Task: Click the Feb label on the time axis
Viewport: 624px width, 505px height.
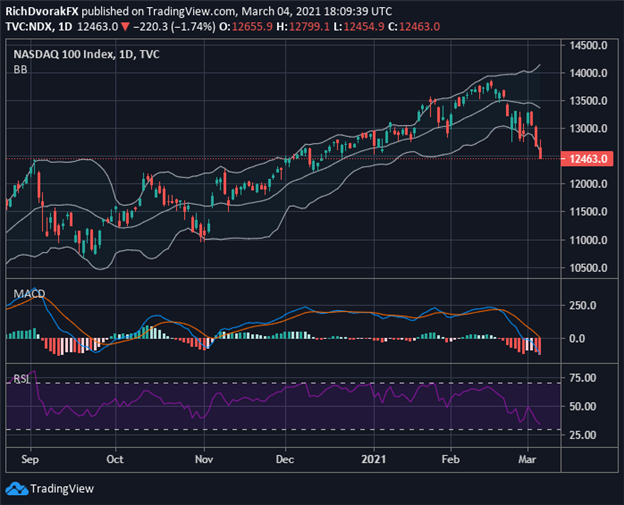Action: [x=451, y=459]
